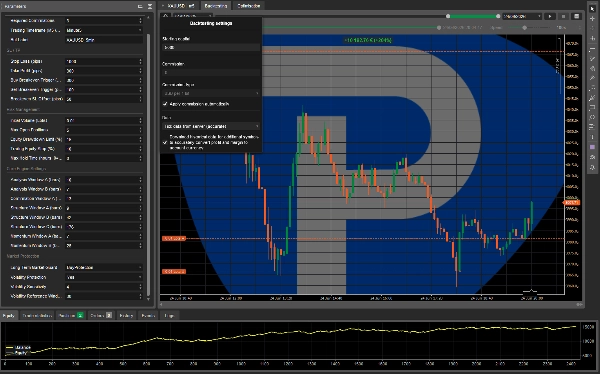
Task: Click the Structure Window C stepper arrows
Action: coord(140,227)
